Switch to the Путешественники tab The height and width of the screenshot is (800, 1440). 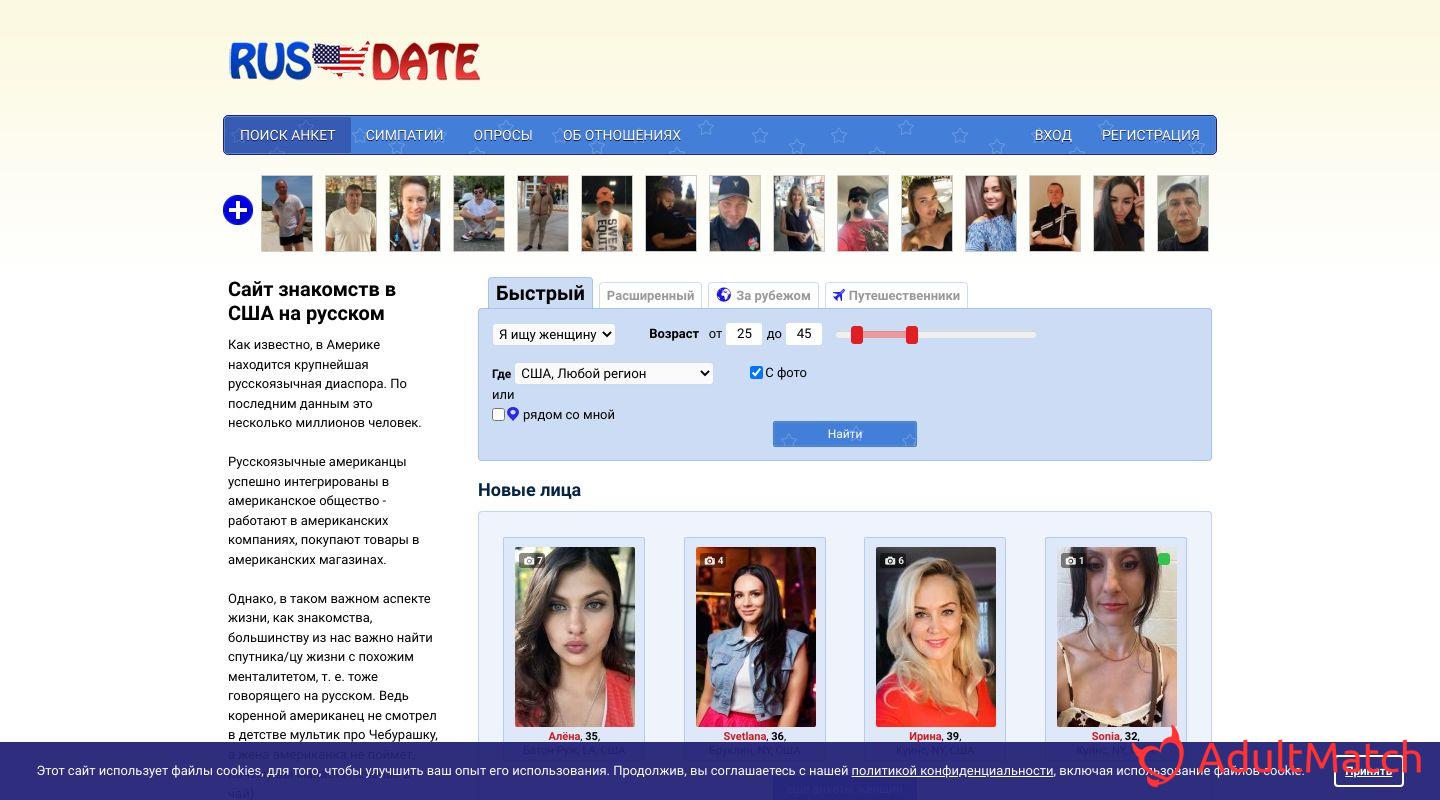(x=896, y=295)
